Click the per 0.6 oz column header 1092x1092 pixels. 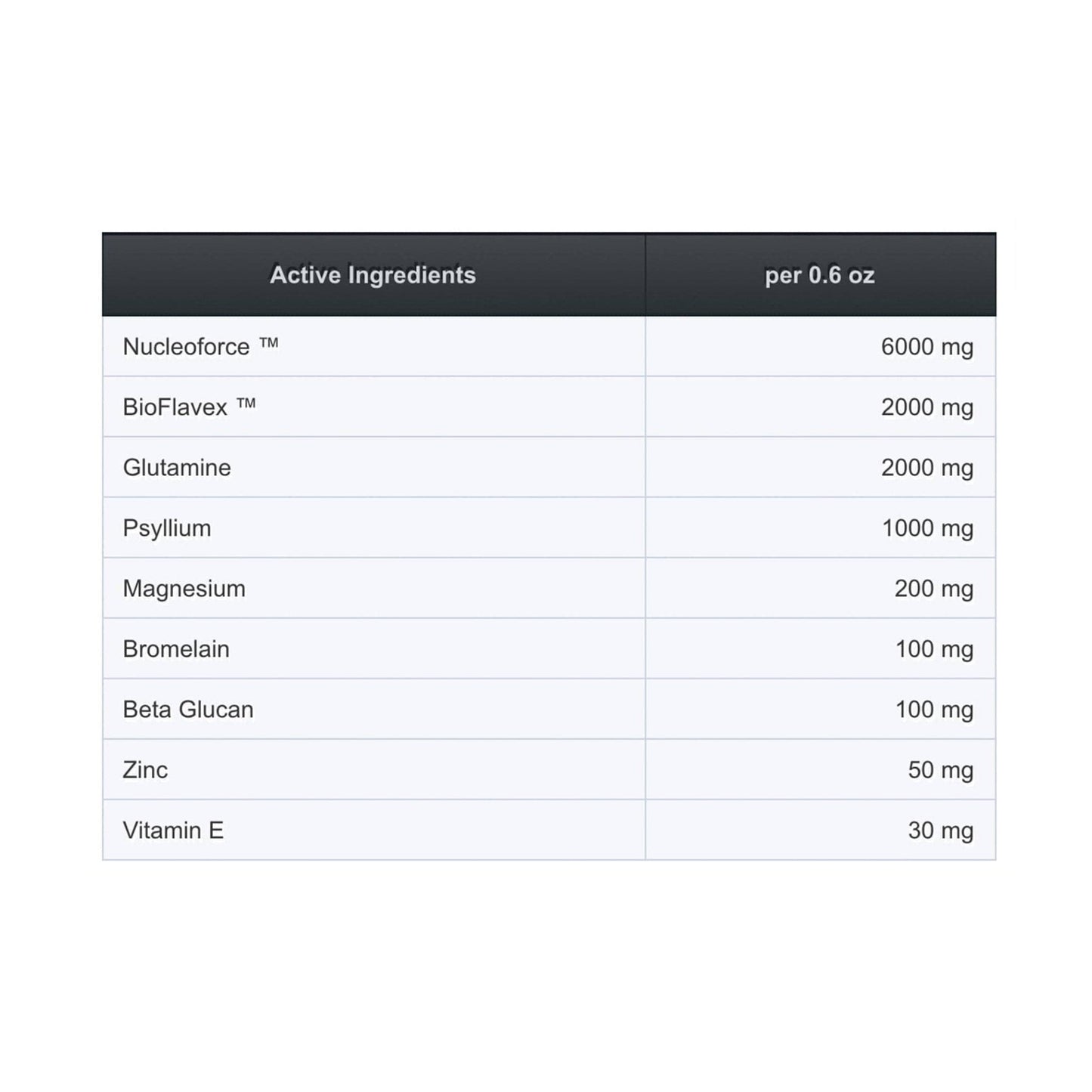coord(819,275)
